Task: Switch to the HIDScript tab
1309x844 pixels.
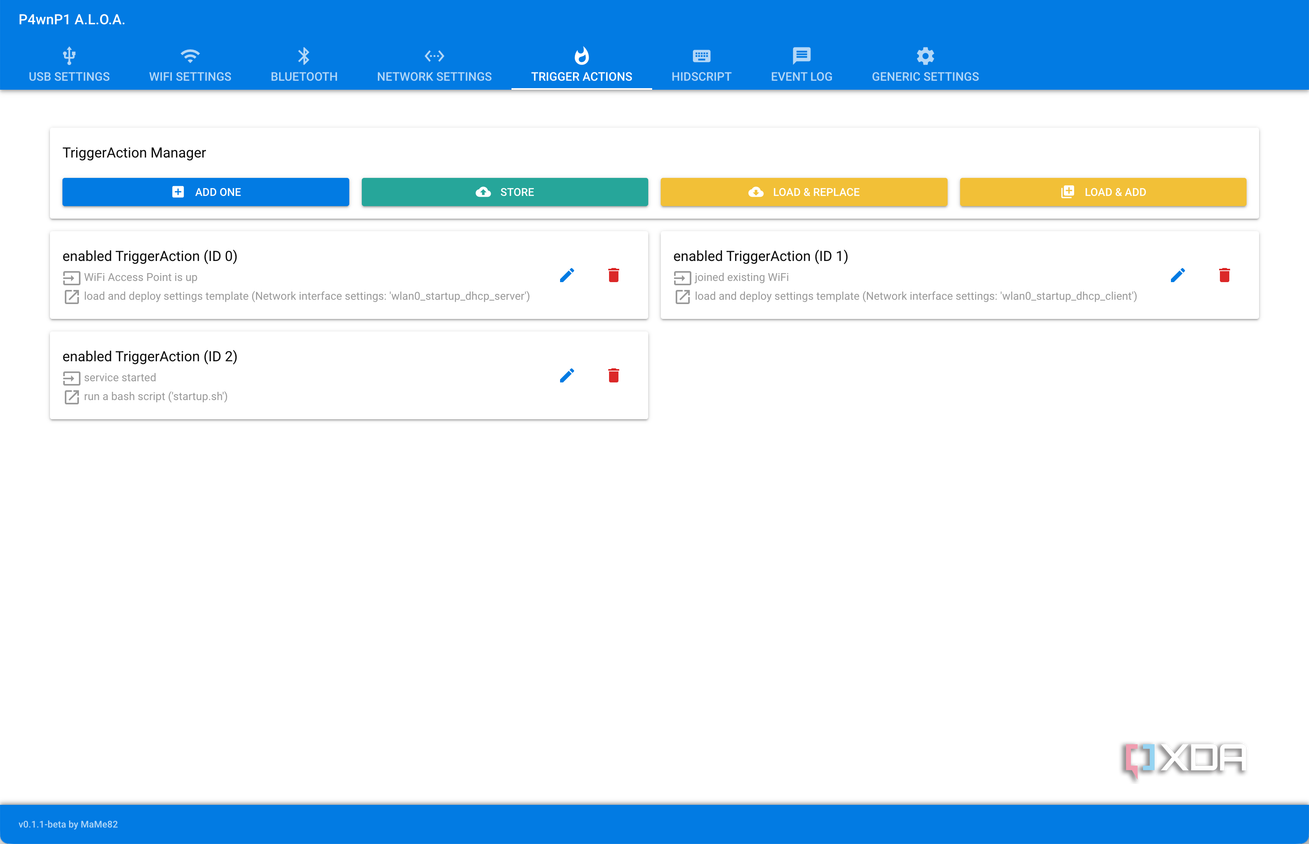Action: pyautogui.click(x=701, y=65)
